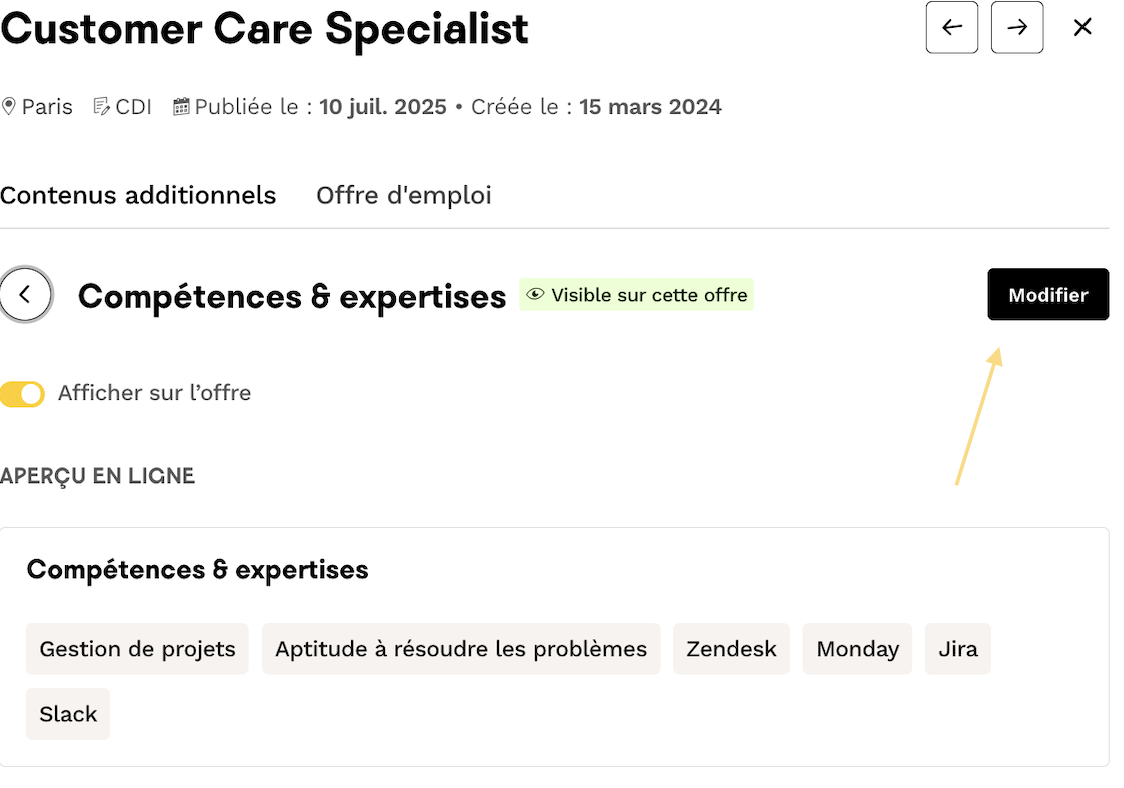Select the Aptitude à résoudre les problèmes tag
Image resolution: width=1124 pixels, height=788 pixels.
tap(461, 649)
